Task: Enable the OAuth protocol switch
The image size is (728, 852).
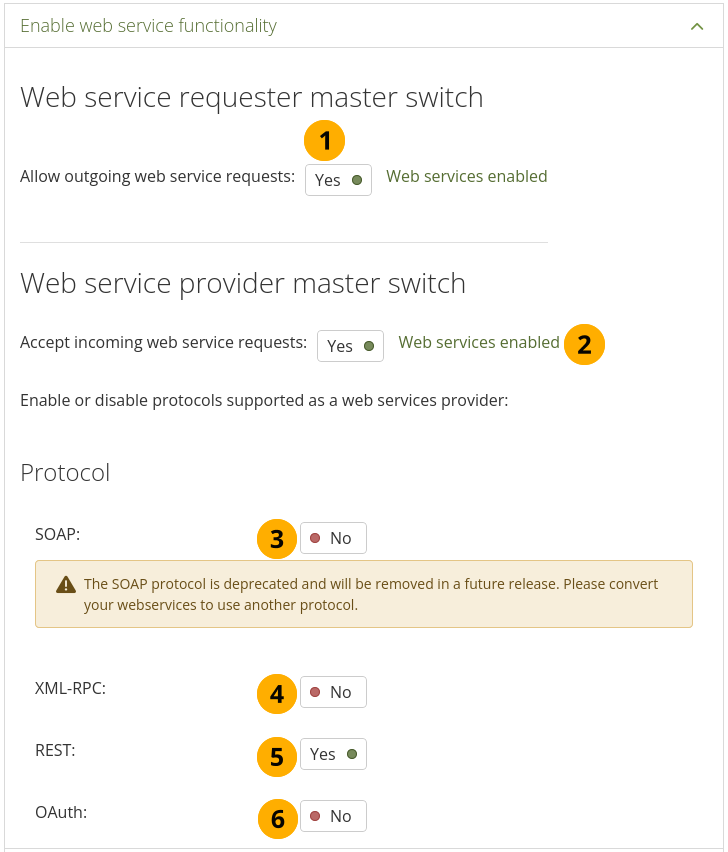Action: click(x=333, y=816)
